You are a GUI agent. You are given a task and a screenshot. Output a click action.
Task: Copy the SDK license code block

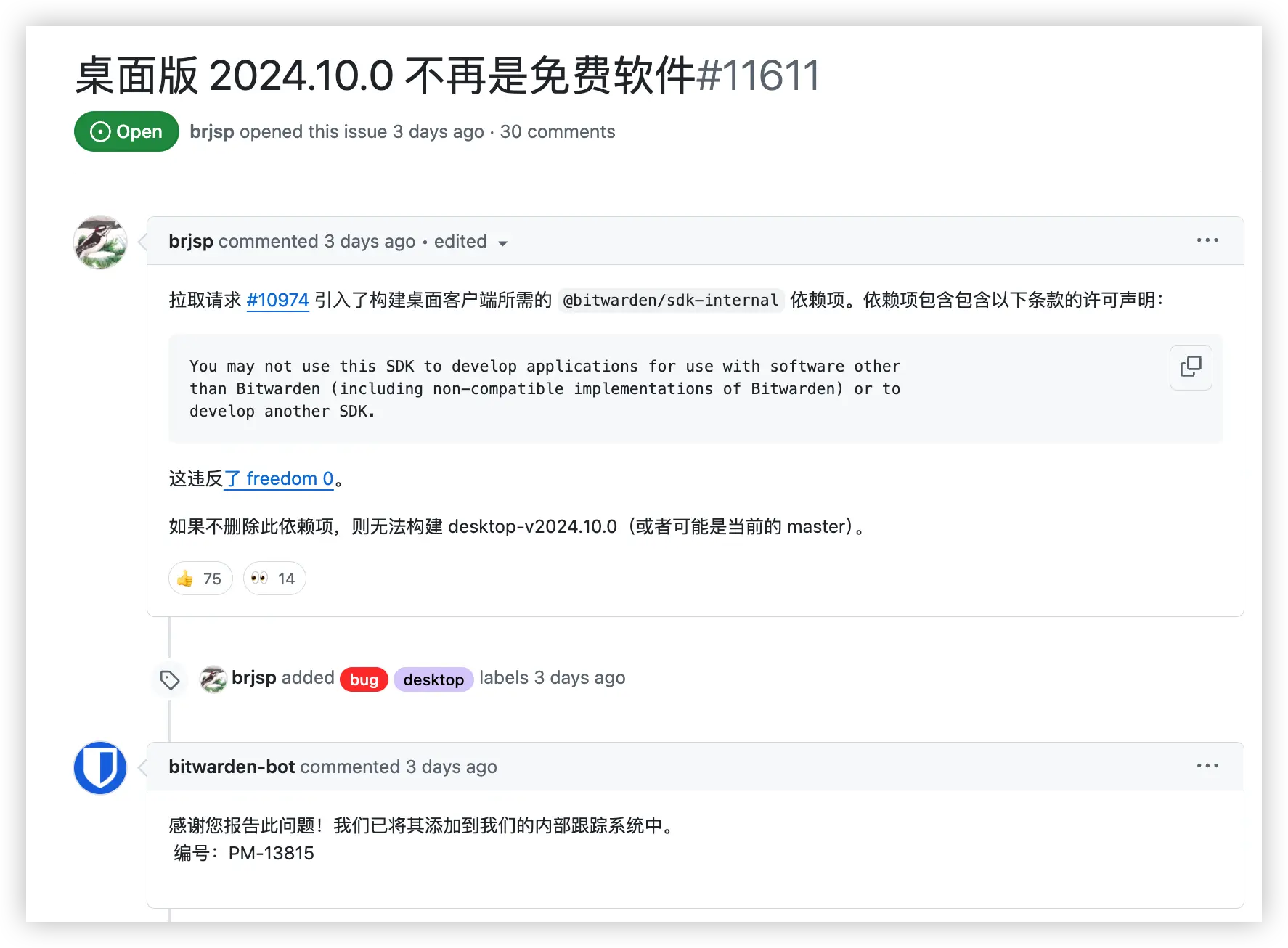click(1191, 367)
